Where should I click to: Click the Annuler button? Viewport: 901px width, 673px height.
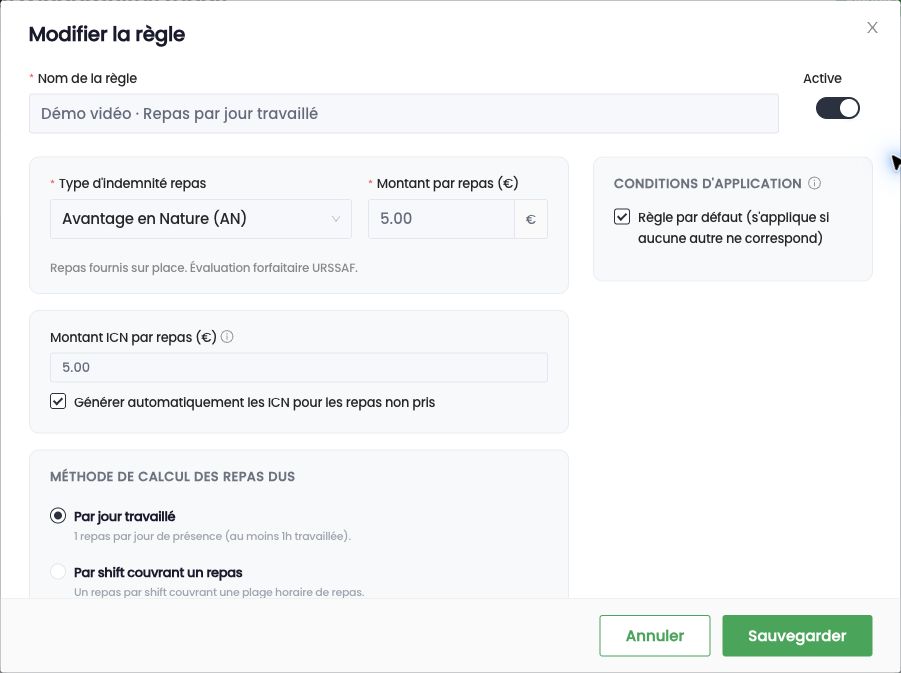[x=654, y=636]
